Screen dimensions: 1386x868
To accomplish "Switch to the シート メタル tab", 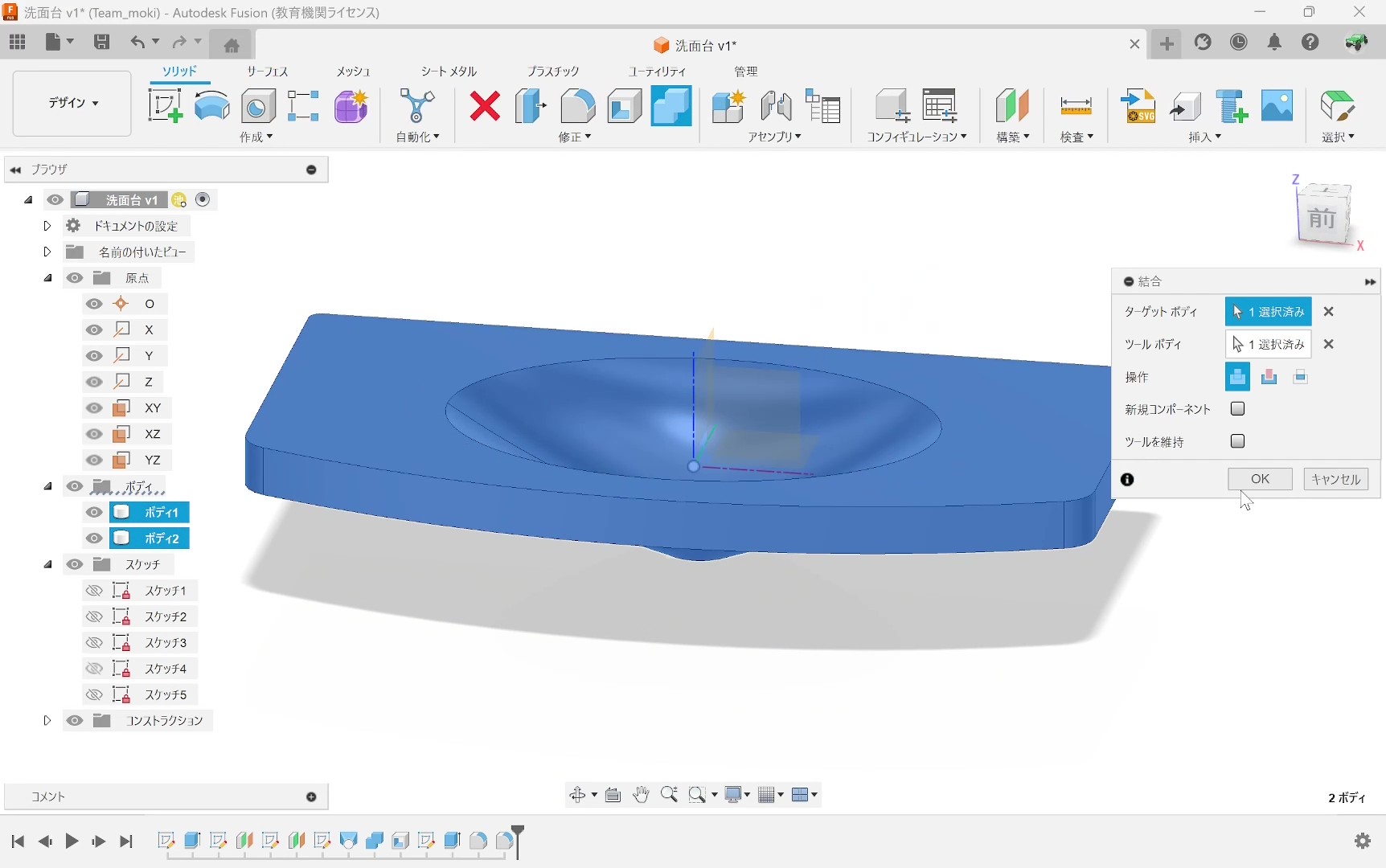I will click(x=449, y=72).
